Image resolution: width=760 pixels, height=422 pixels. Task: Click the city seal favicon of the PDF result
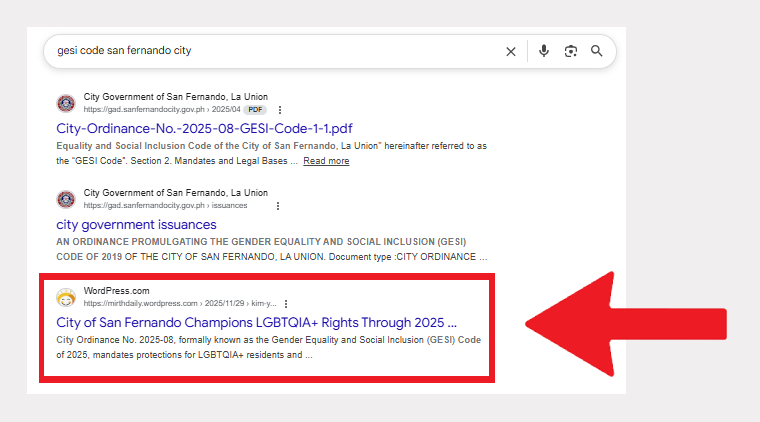(x=66, y=103)
